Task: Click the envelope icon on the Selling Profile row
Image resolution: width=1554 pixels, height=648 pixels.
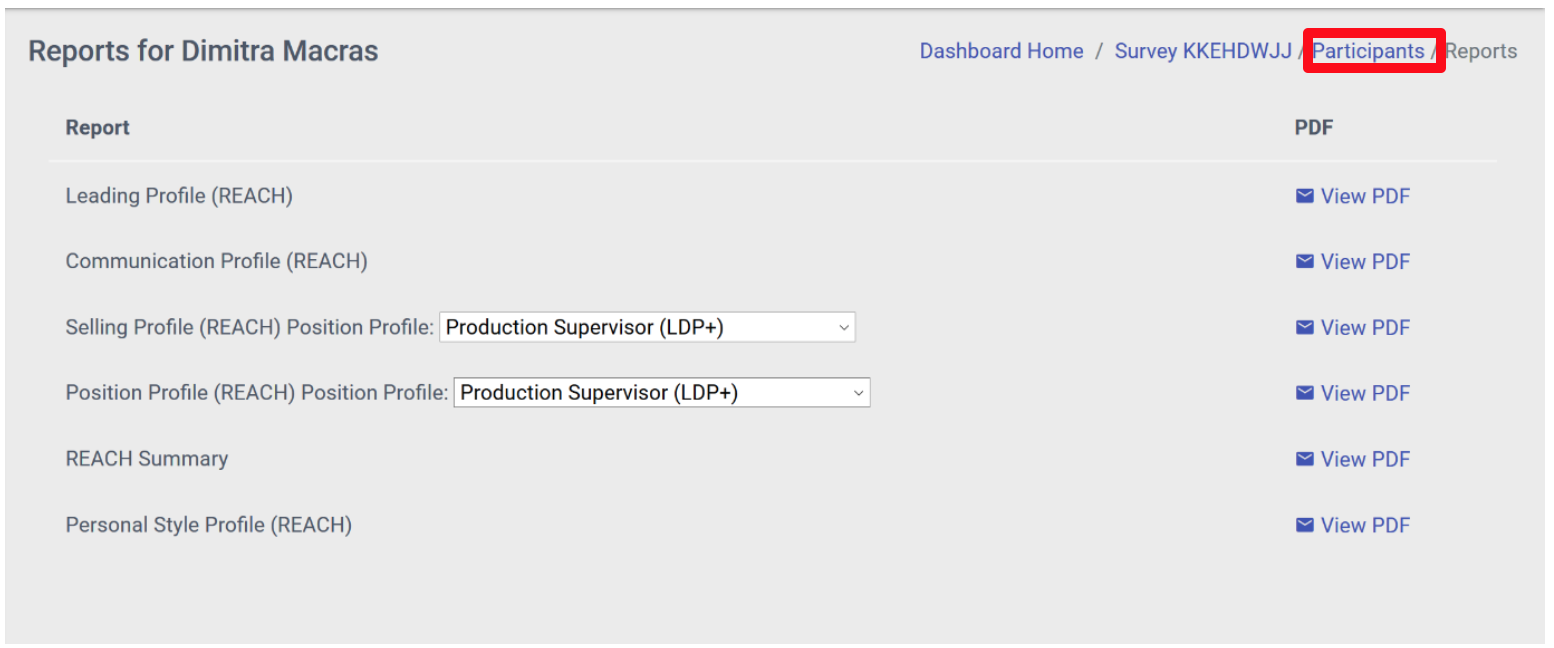Action: click(x=1305, y=327)
